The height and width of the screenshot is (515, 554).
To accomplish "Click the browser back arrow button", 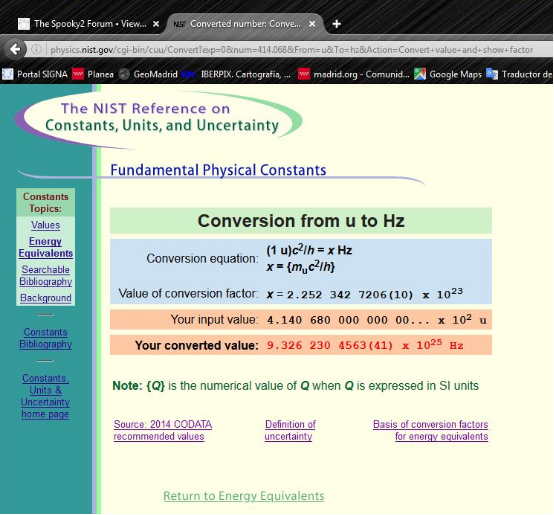I will point(15,49).
